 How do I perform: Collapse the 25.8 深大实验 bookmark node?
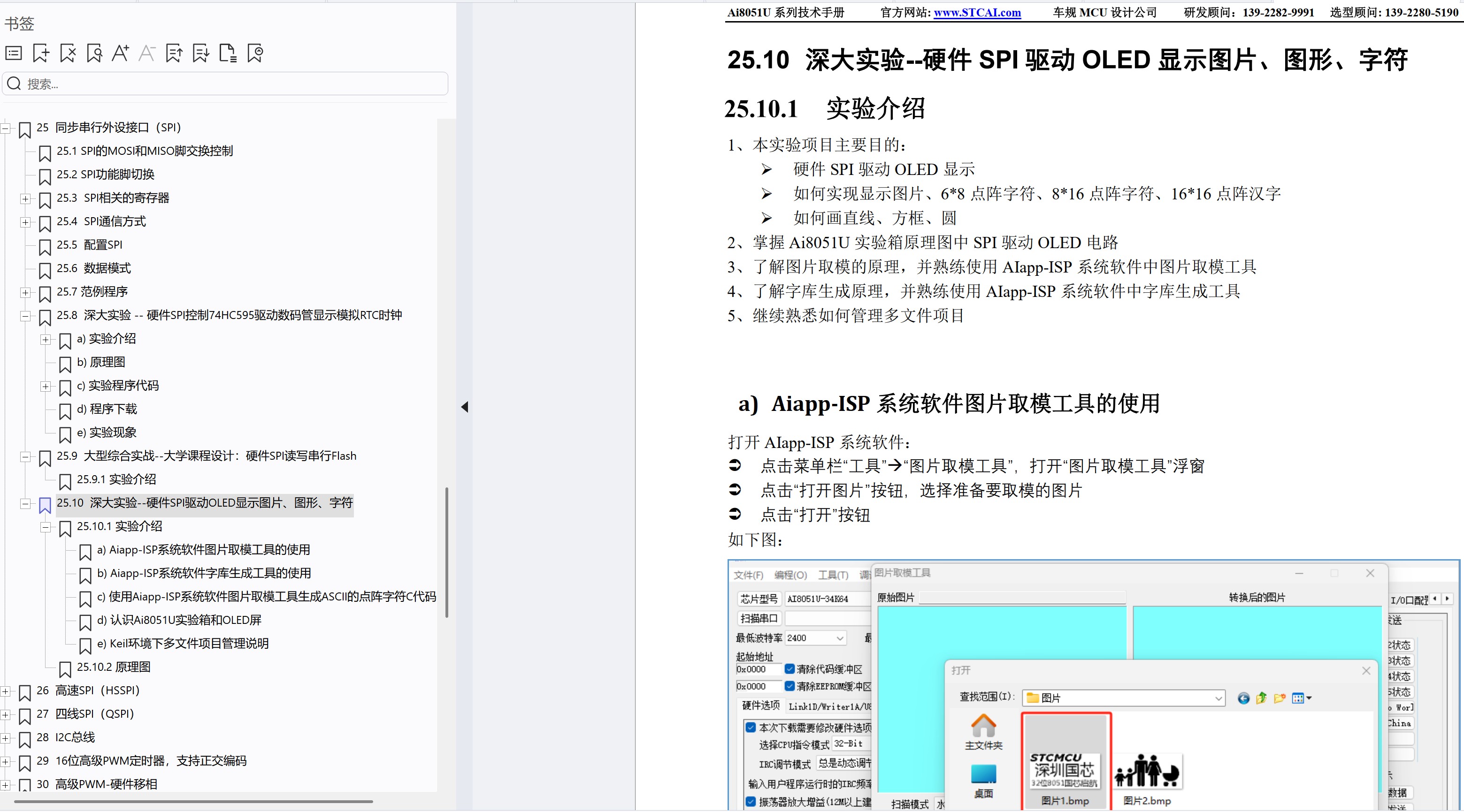25,316
